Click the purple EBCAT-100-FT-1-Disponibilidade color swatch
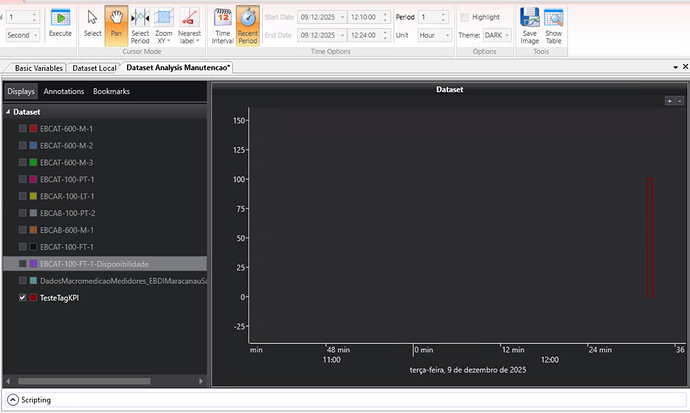 point(33,264)
